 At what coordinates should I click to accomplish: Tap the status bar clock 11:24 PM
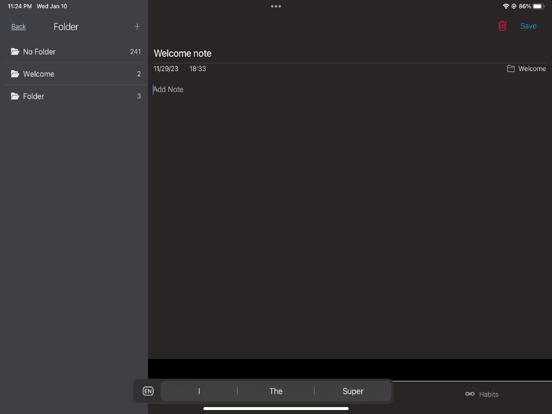(x=20, y=6)
